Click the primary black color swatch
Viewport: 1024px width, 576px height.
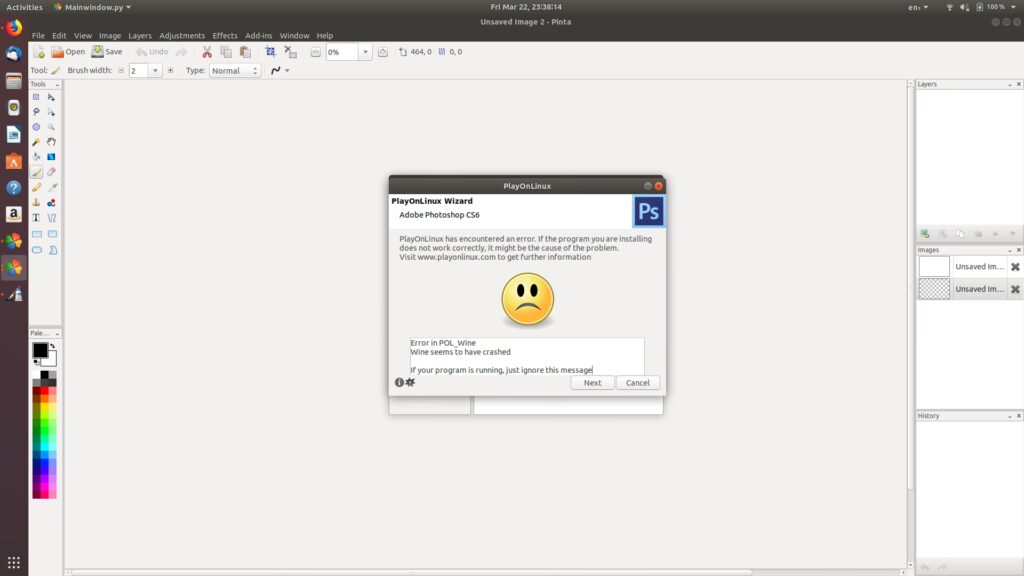pos(40,350)
